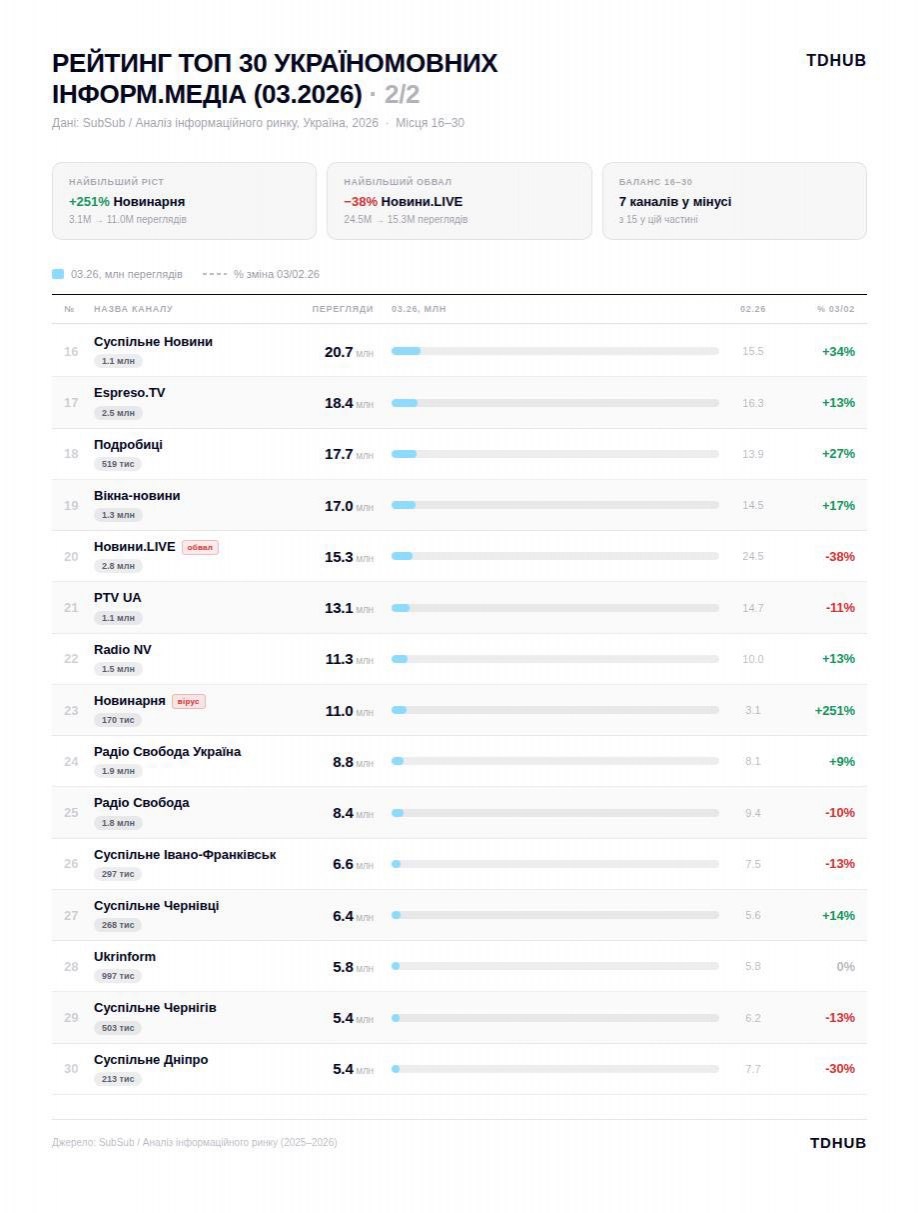Click the '1.5 млн' subscriber badge under Radio NV
Screen dimensions: 919x1213
coord(118,669)
